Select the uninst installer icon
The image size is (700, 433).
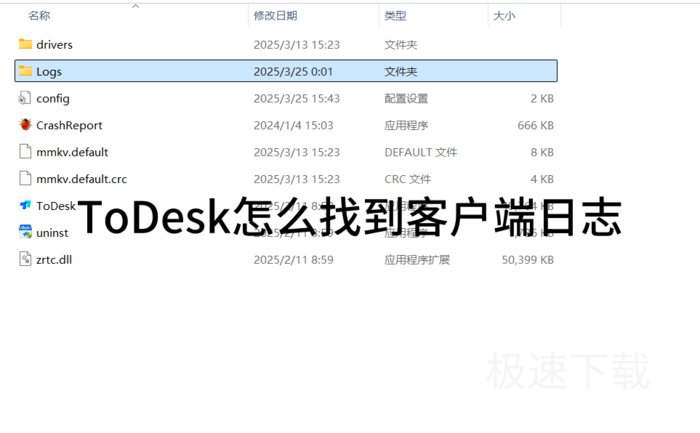pos(25,232)
